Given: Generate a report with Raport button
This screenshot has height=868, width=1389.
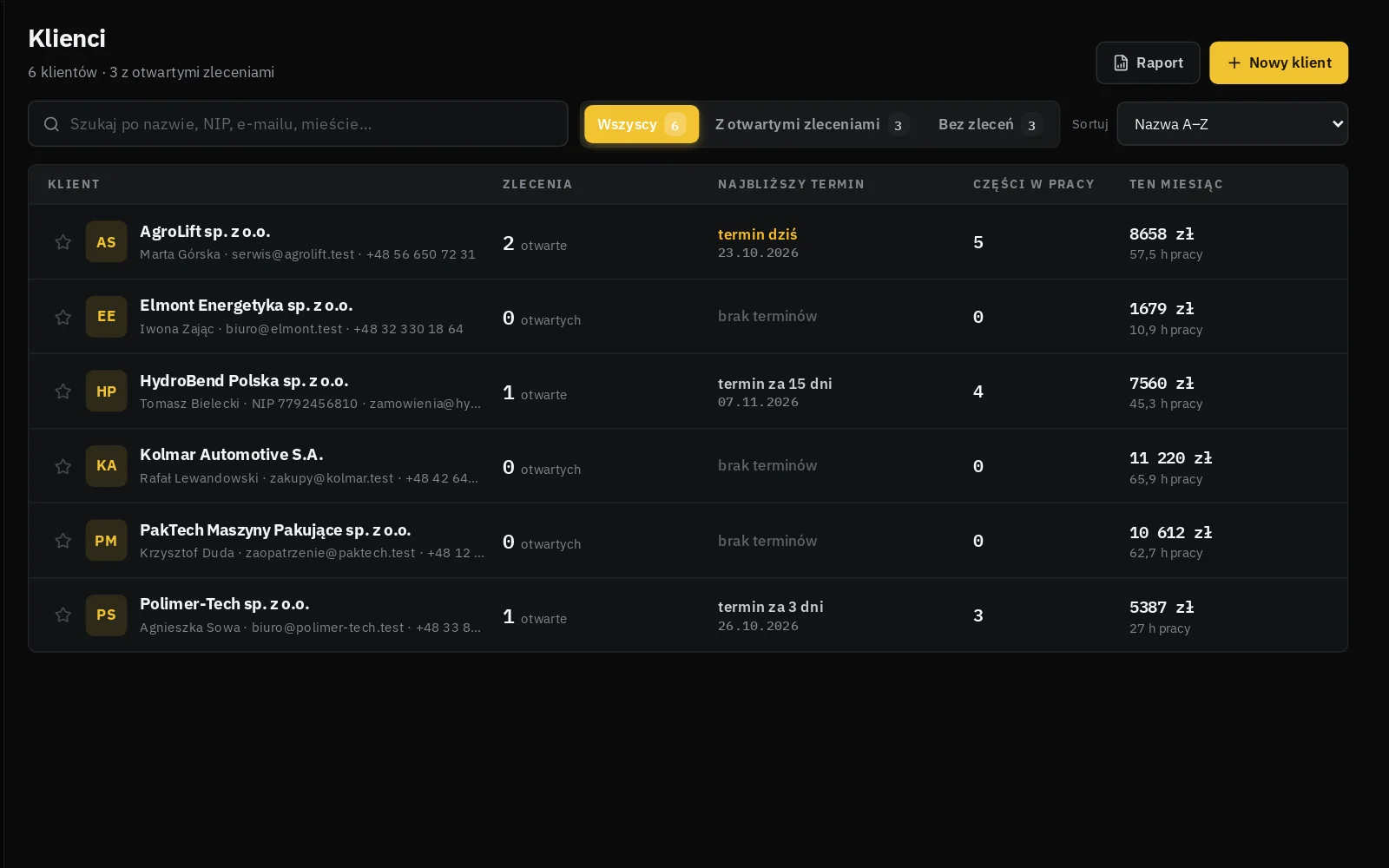Looking at the screenshot, I should tap(1148, 62).
